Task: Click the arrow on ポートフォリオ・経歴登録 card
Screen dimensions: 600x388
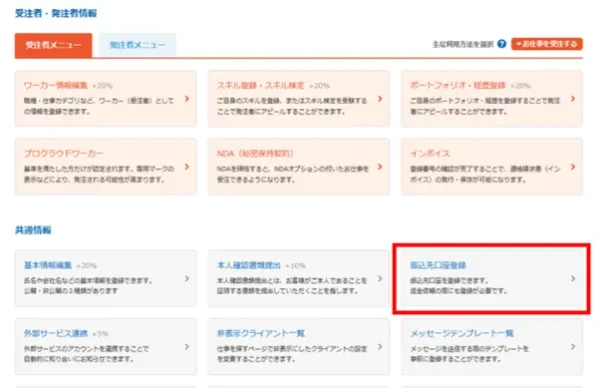Action: (573, 99)
